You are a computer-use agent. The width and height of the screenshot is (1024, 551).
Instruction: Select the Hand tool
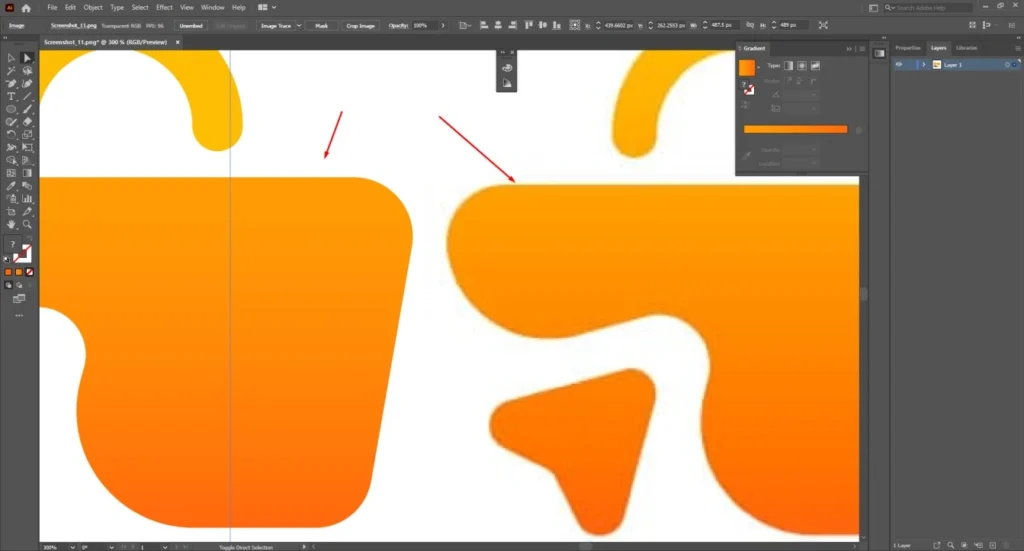click(11, 224)
